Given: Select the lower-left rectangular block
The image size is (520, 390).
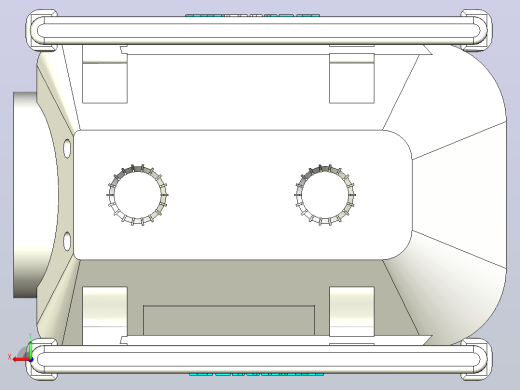Looking at the screenshot, I should pos(105,315).
